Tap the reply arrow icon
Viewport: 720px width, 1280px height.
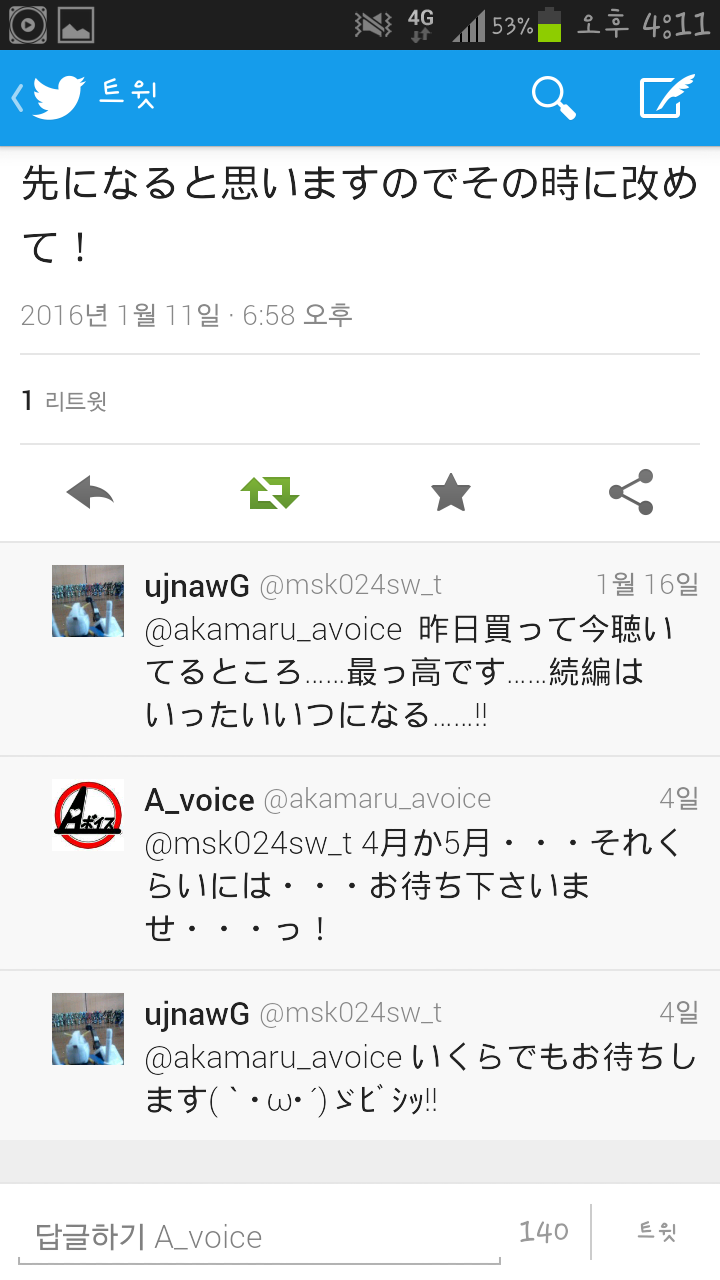click(90, 492)
